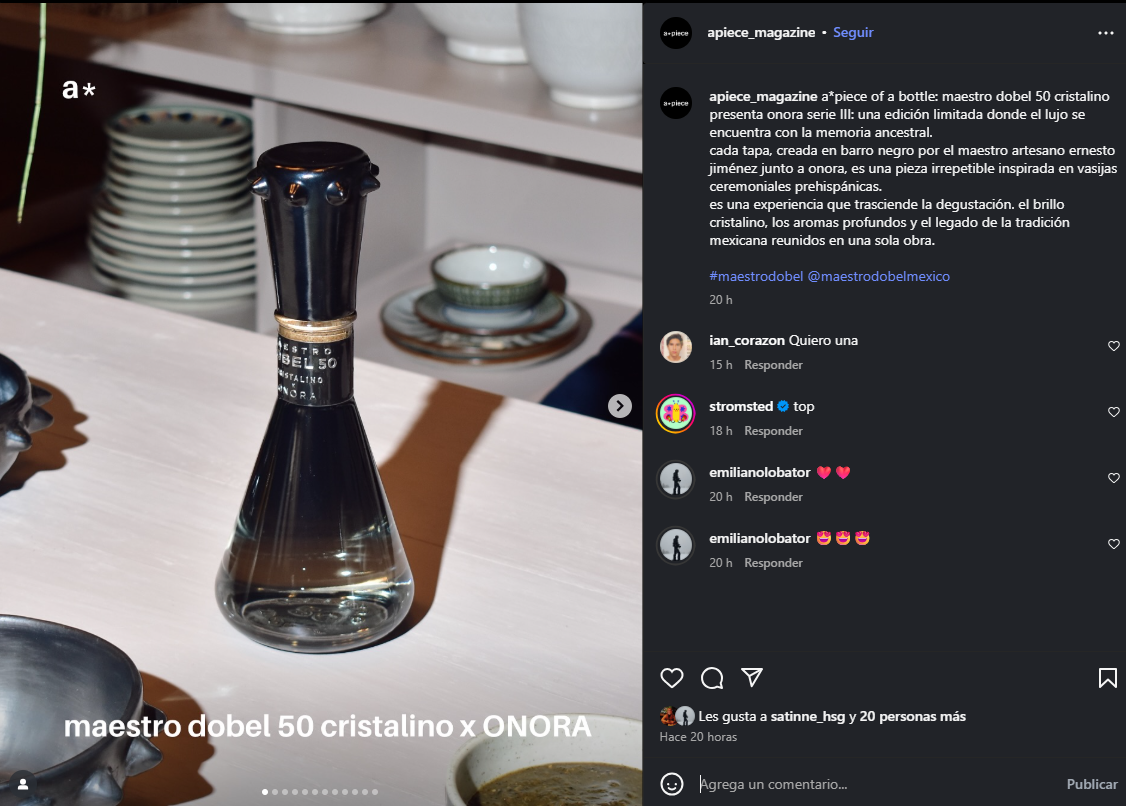Like emilianolobator's heart emoji comment
Screen dimensions: 1126x806
[1113, 478]
